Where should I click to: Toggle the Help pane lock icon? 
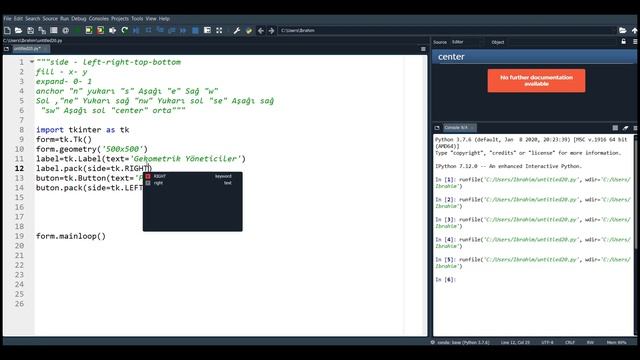click(x=624, y=42)
